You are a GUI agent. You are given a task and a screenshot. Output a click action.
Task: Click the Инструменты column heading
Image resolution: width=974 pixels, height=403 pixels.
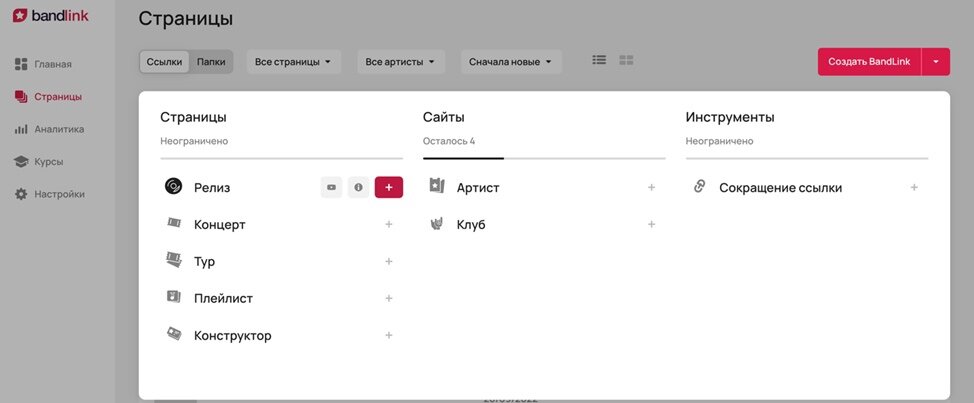pyautogui.click(x=730, y=117)
